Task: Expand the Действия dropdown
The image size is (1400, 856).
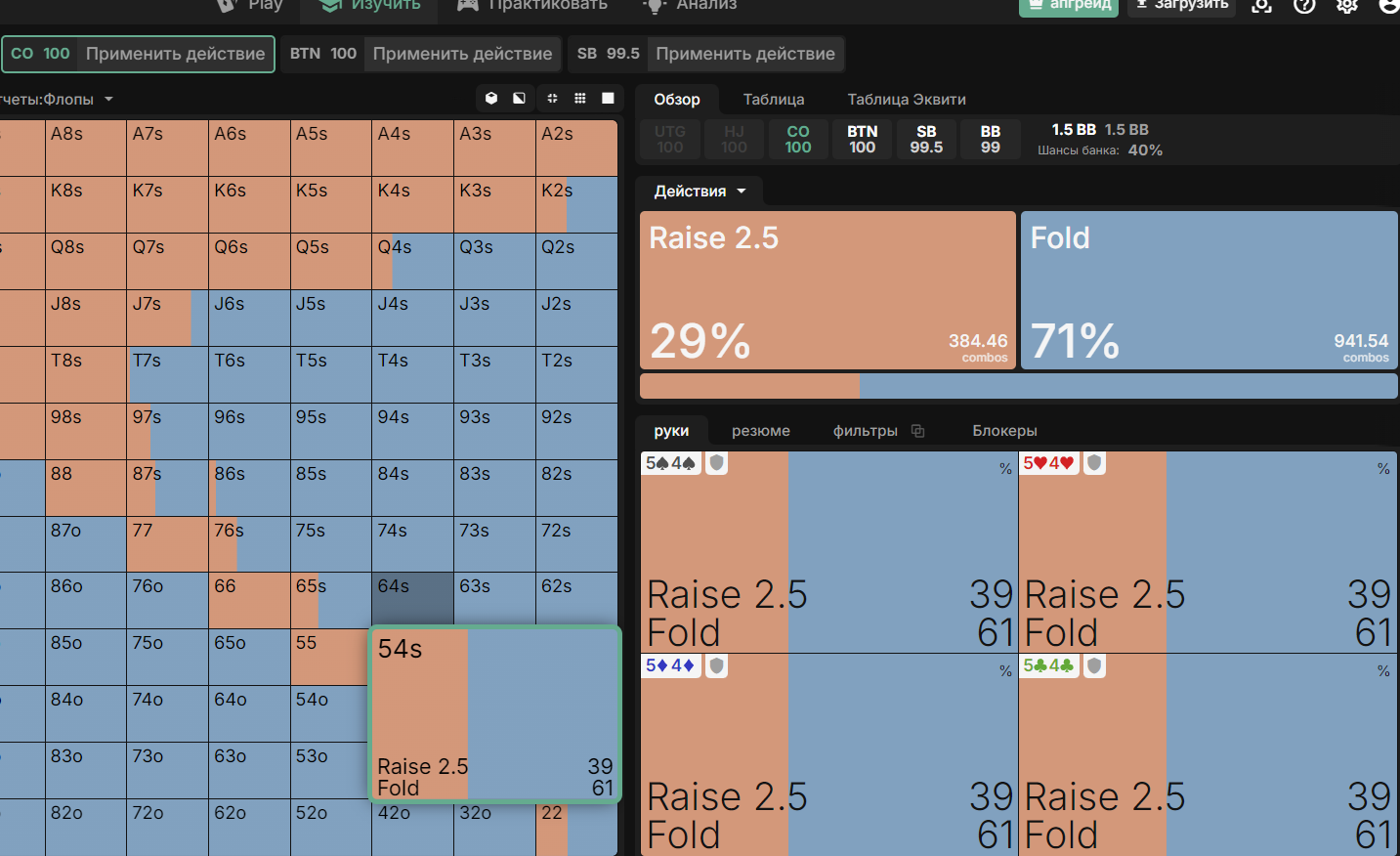Action: tap(700, 192)
